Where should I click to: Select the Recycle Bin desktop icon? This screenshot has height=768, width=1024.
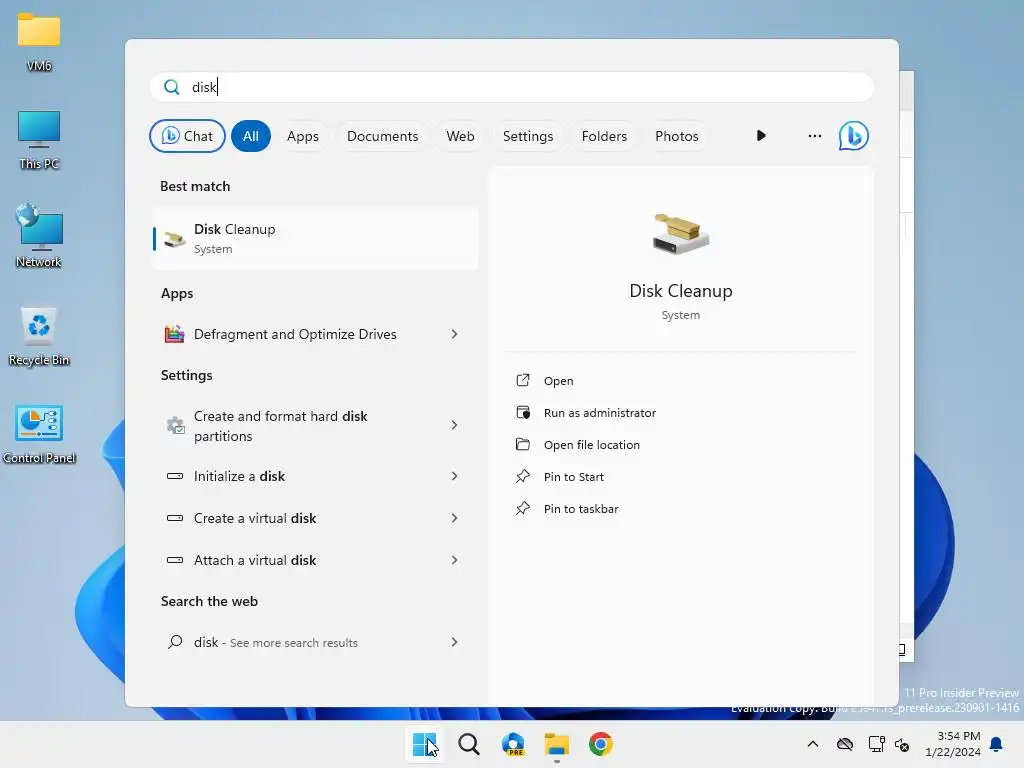click(x=39, y=336)
